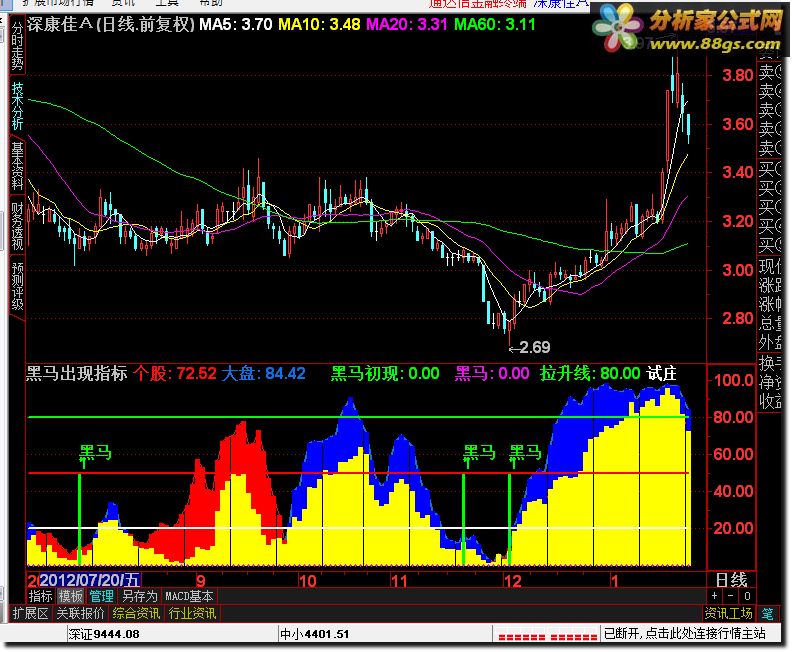
Task: Click the 100.0 indicator axis label
Action: tap(733, 380)
